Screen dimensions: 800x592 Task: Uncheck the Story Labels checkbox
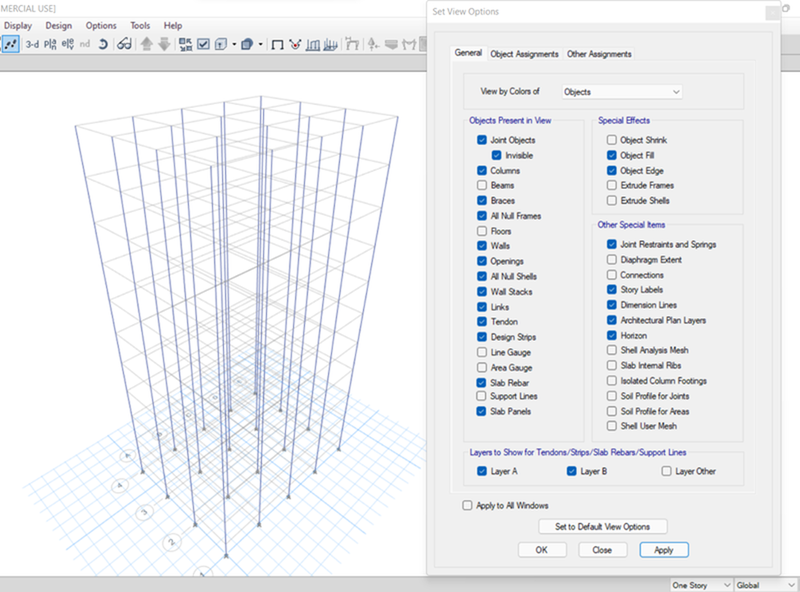click(x=612, y=290)
